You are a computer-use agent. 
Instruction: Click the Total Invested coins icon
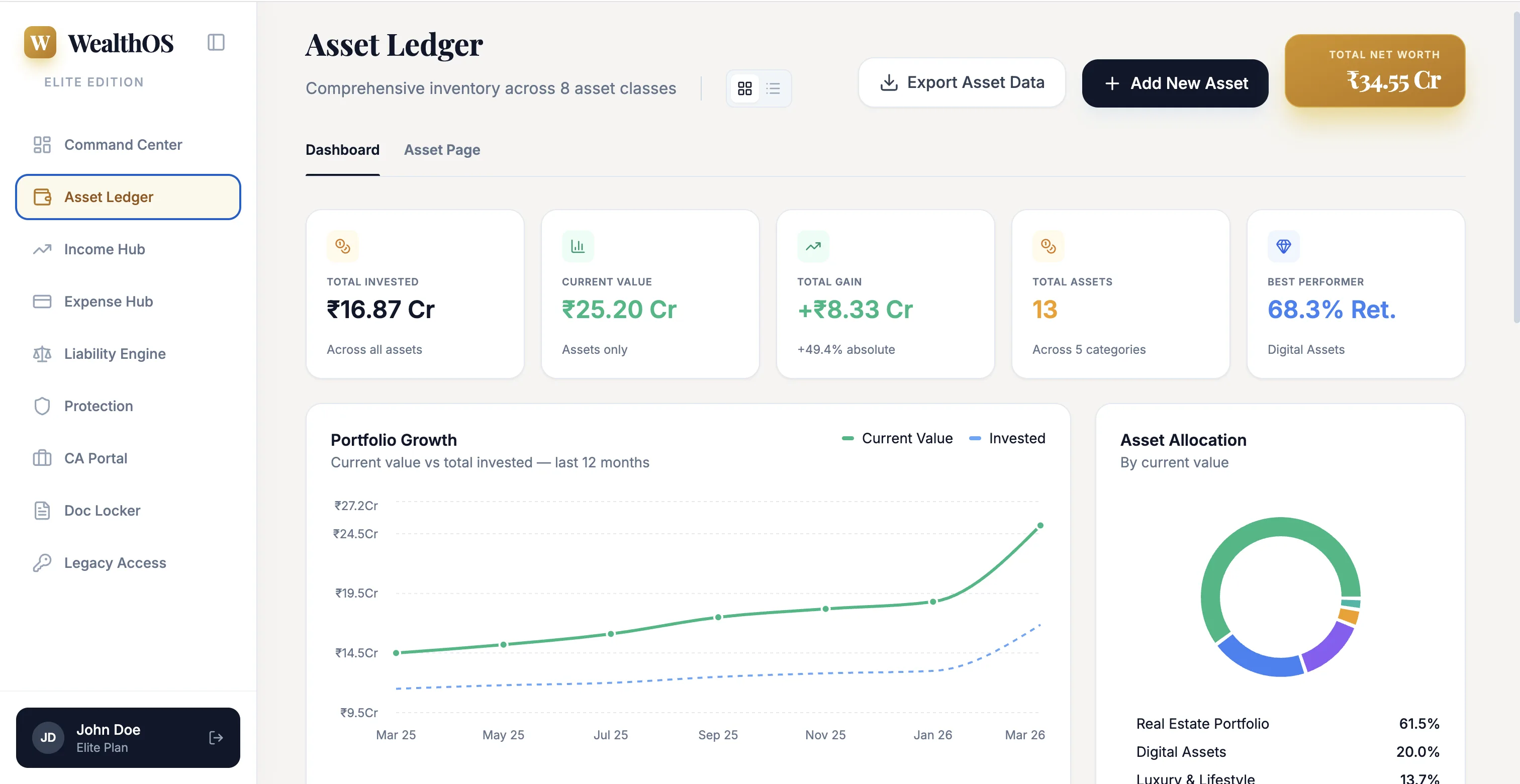343,246
